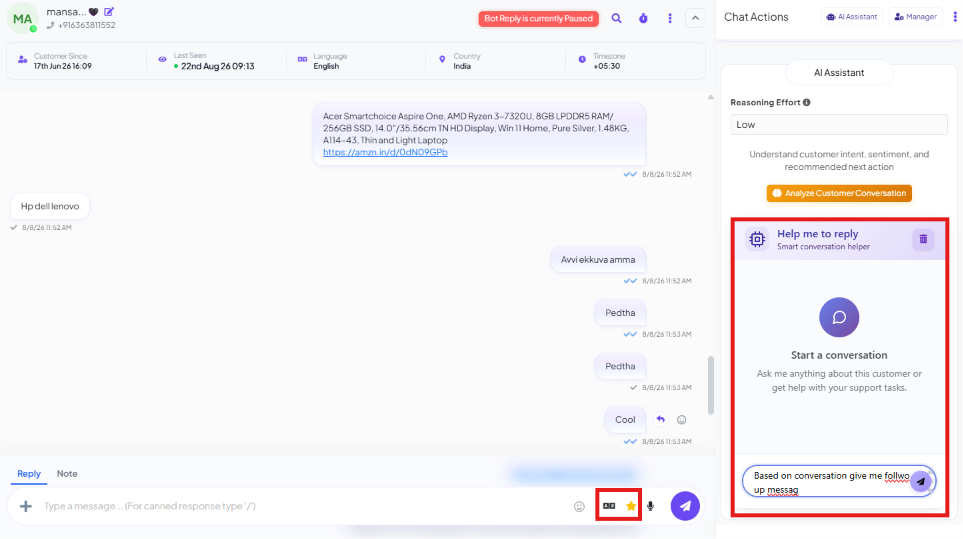
Task: Click the Help me to reply chip icon
Action: pos(757,239)
